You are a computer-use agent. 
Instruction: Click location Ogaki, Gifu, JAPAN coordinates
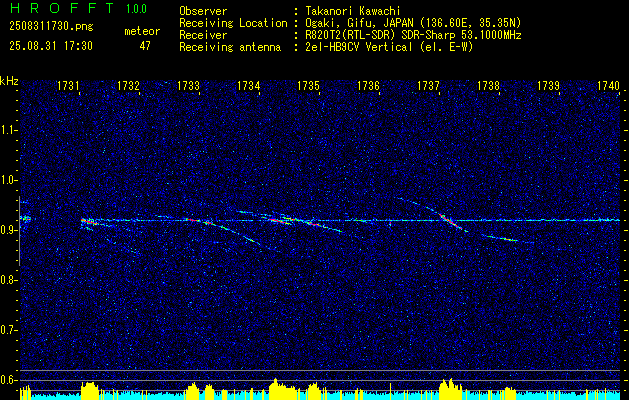coord(413,23)
